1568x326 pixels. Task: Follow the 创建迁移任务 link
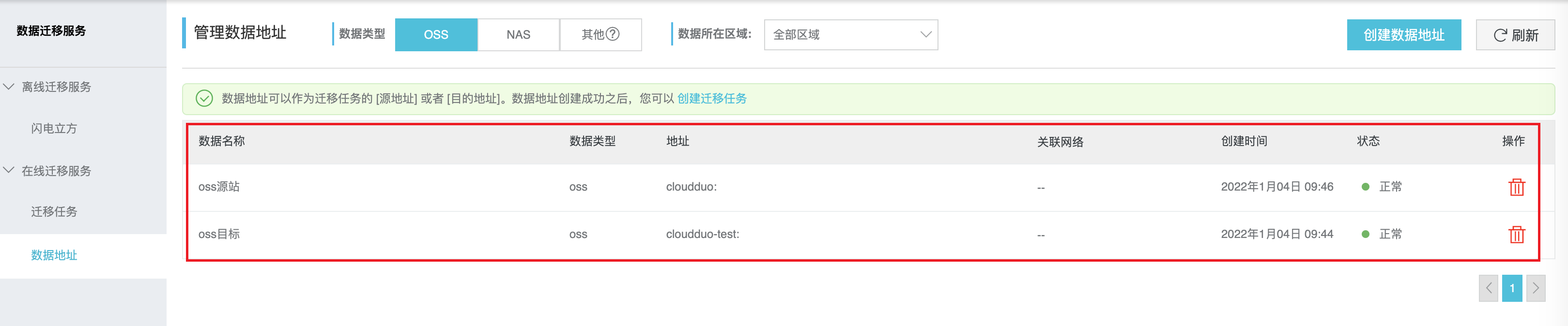[x=711, y=99]
